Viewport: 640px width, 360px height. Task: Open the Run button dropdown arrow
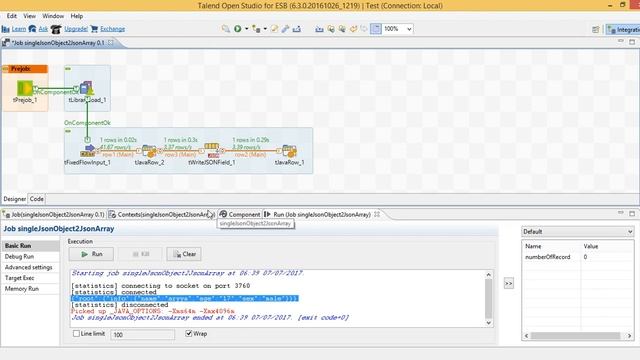(x=246, y=29)
